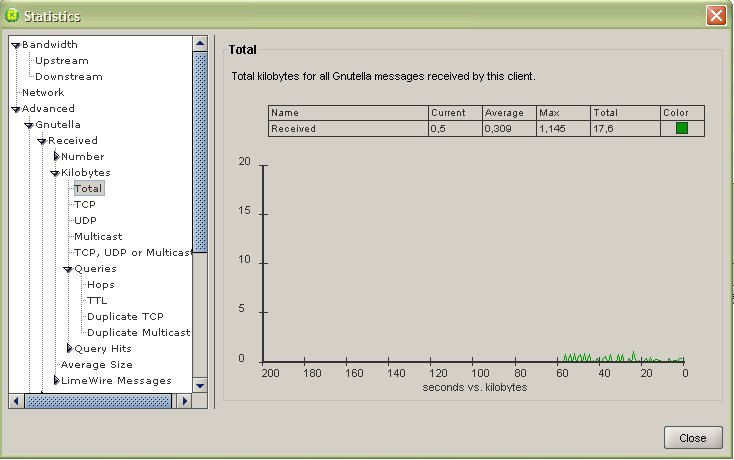Click the Current column header

click(x=455, y=113)
